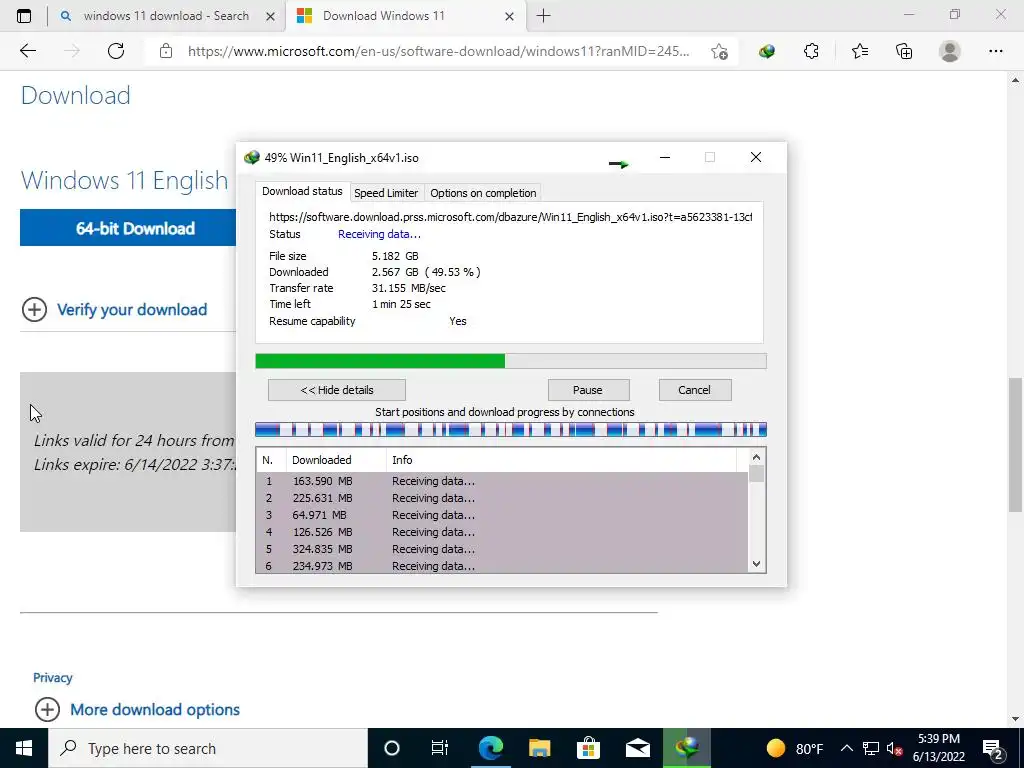Close the IDM download dialog
1024x768 pixels.
pos(756,157)
